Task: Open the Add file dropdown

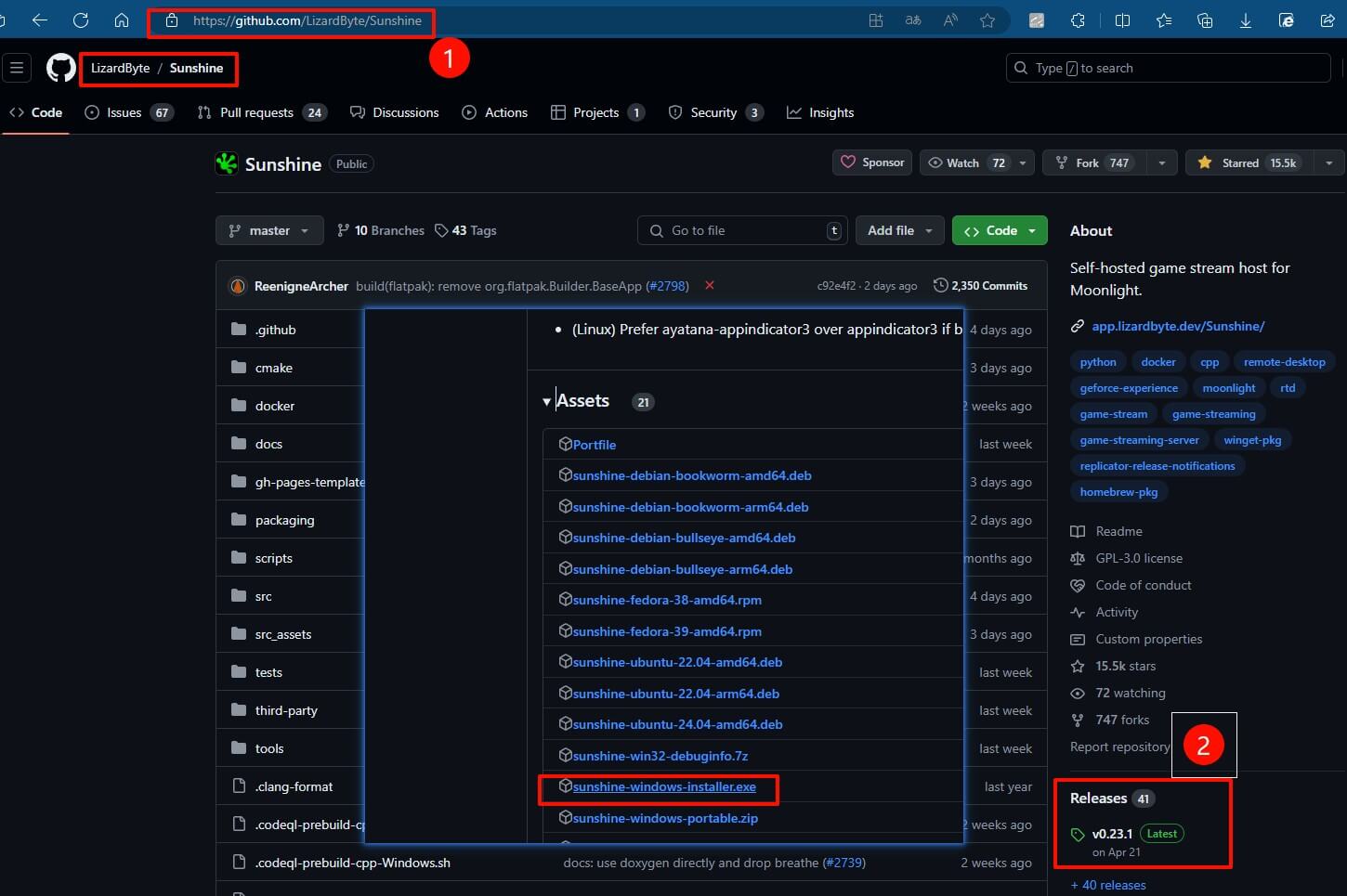Action: (x=900, y=230)
